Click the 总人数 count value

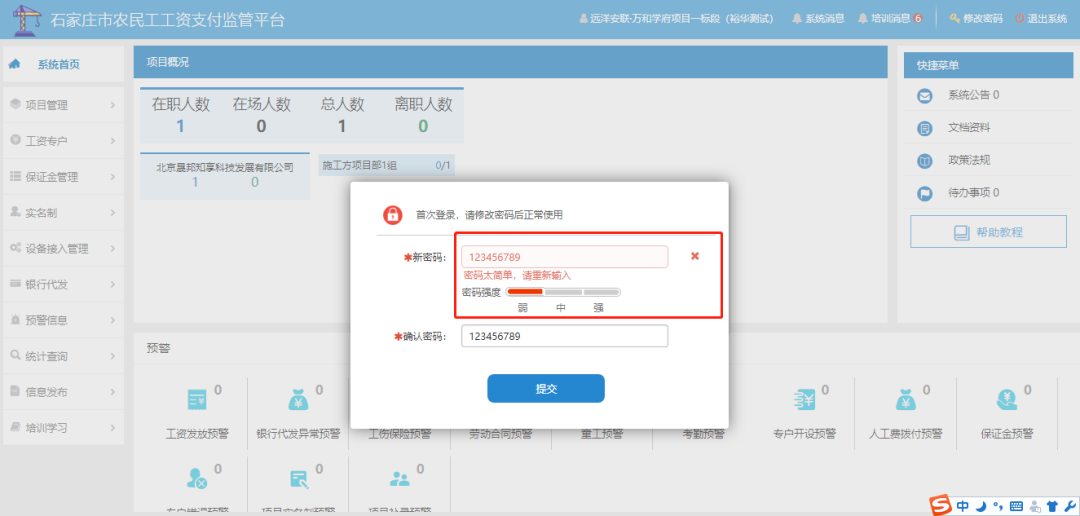(342, 126)
